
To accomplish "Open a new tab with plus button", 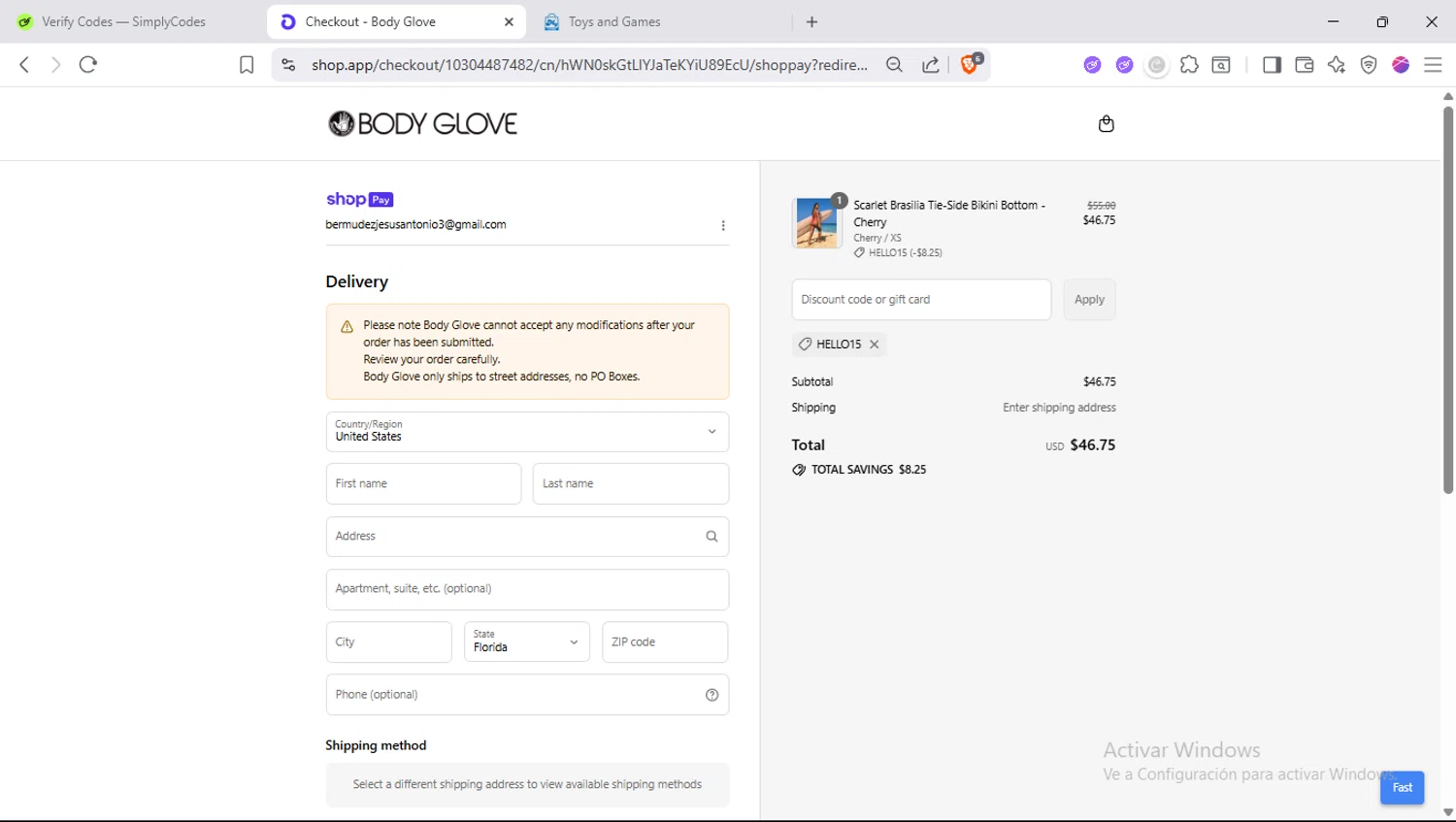I will [812, 21].
